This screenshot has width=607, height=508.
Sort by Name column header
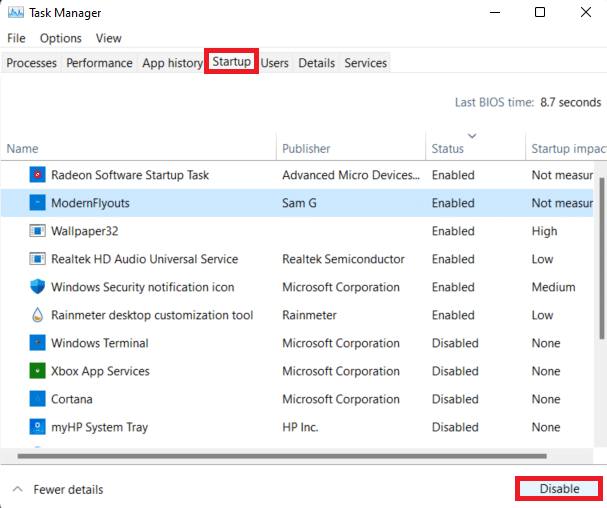[23, 149]
